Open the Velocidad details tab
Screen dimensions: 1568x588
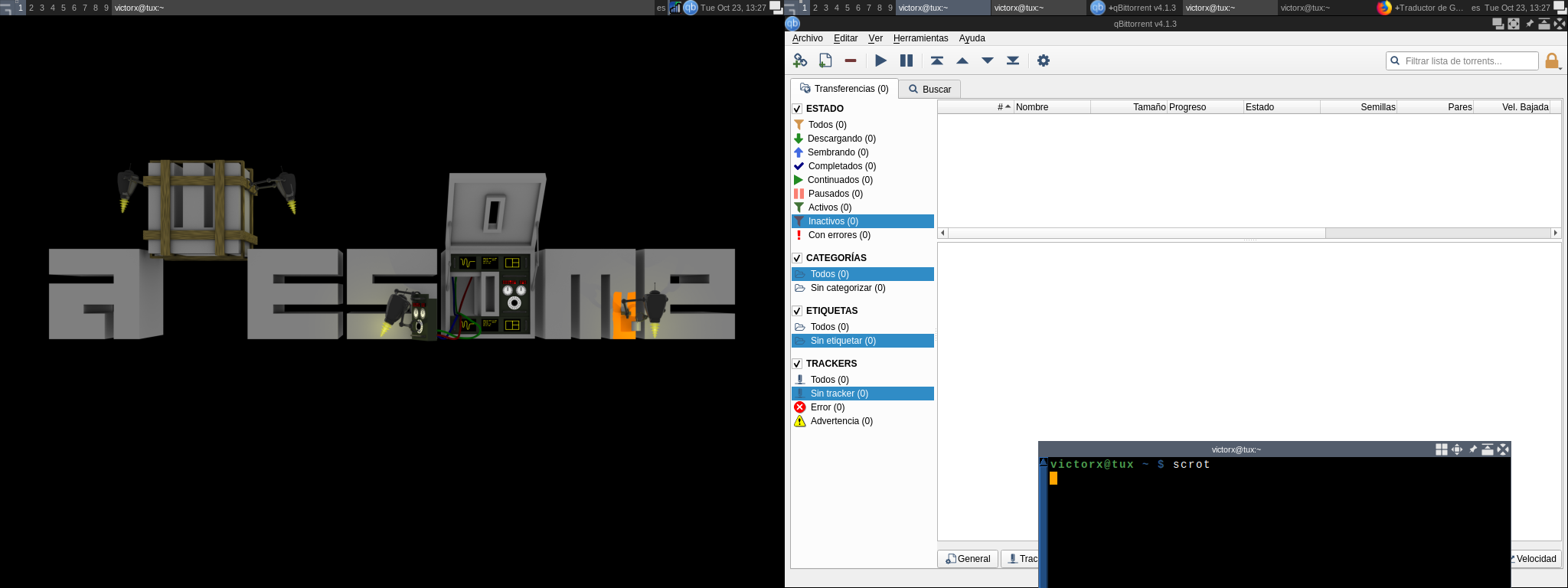1536,559
